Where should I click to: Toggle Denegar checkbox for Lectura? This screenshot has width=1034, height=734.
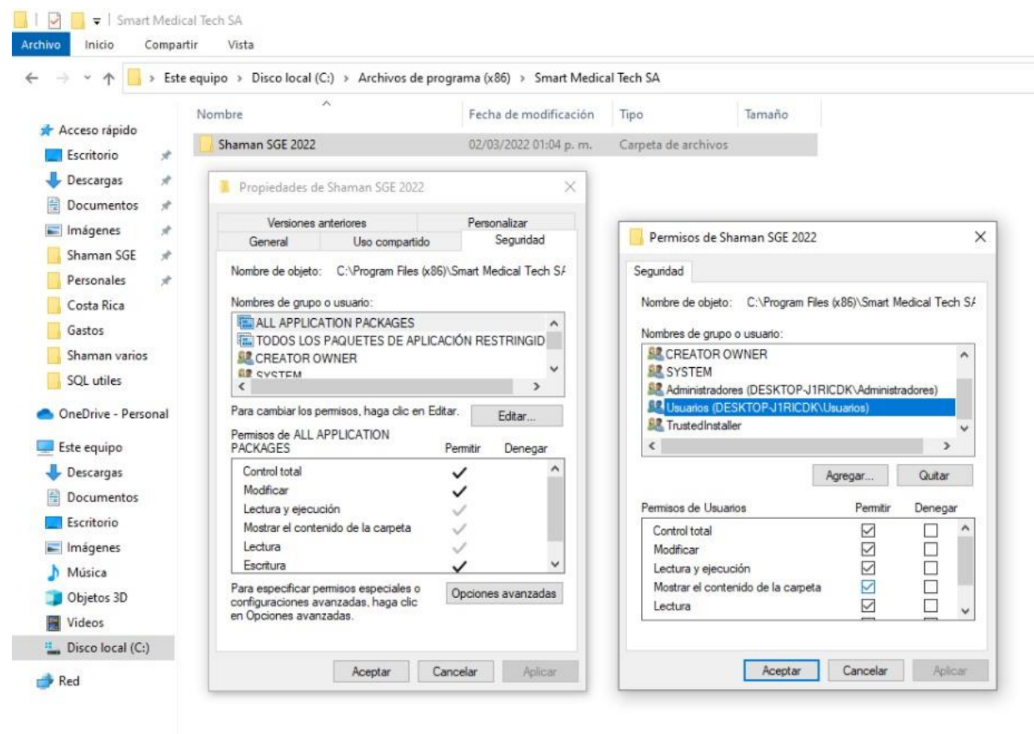coord(930,605)
